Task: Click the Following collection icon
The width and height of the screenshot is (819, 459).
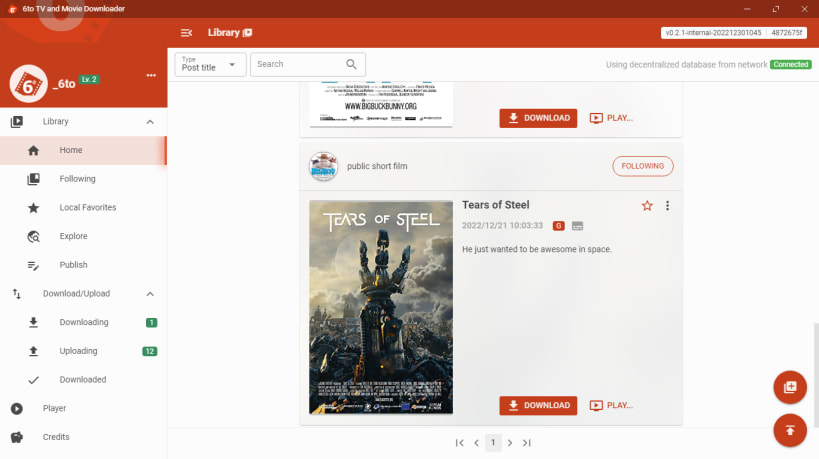Action: pos(33,179)
